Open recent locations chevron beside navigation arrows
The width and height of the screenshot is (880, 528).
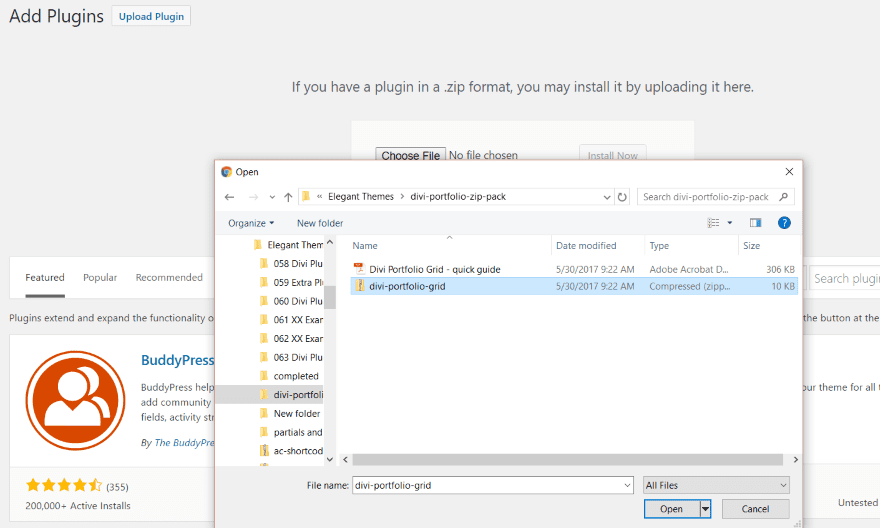272,197
